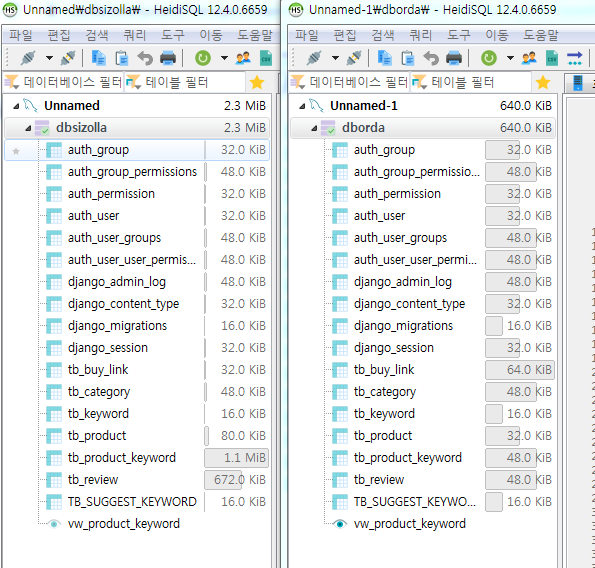Click CSV export icon in right window
The image size is (595, 568).
[x=552, y=58]
